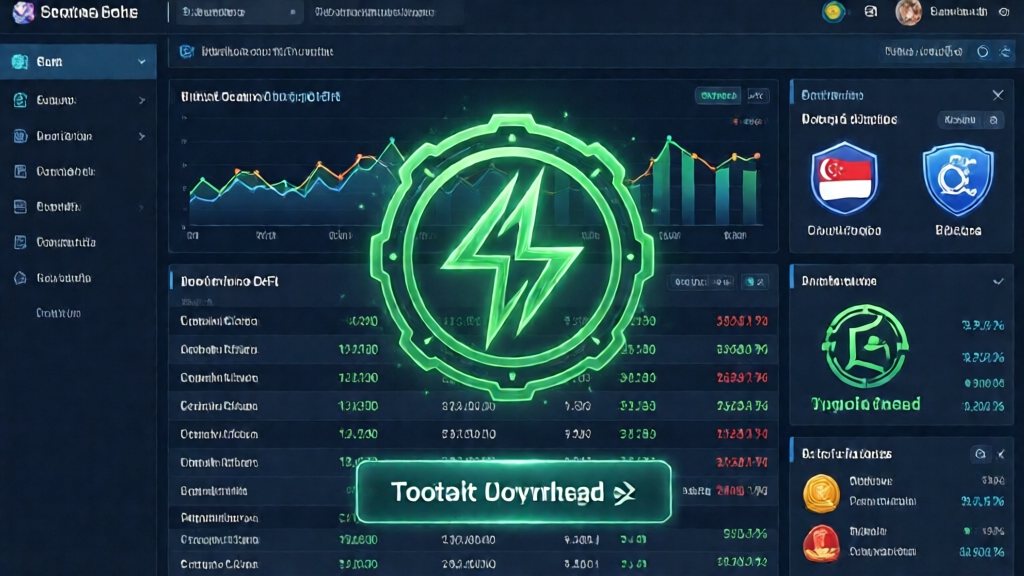Select the blue shield badge
Image resolution: width=1024 pixels, height=576 pixels.
pyautogui.click(x=957, y=179)
